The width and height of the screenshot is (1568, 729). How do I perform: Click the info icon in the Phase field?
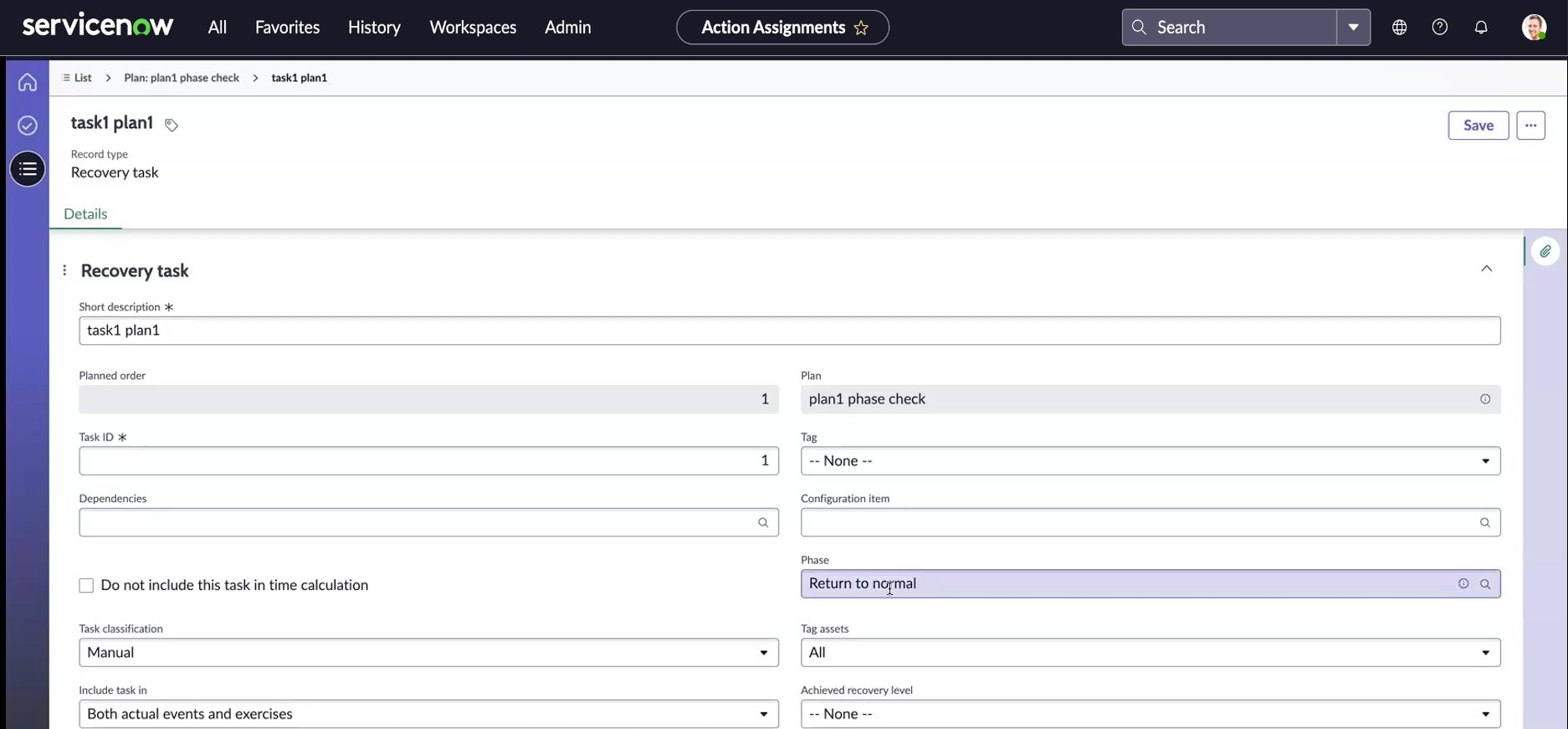coord(1463,584)
